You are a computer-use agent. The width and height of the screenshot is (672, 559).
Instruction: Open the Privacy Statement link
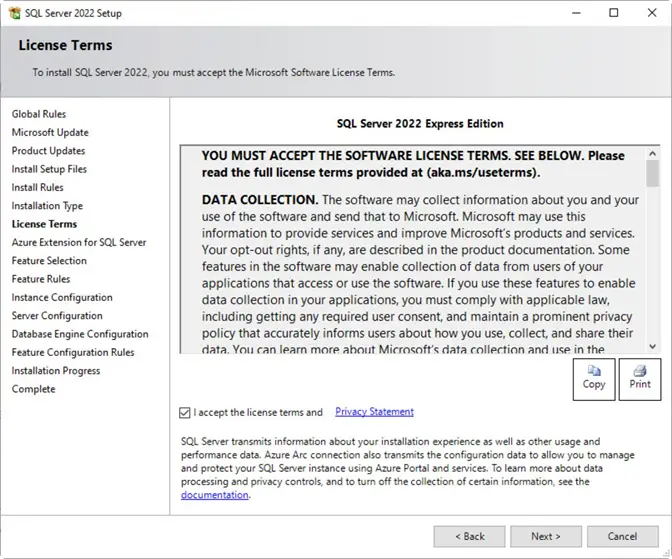tap(374, 412)
